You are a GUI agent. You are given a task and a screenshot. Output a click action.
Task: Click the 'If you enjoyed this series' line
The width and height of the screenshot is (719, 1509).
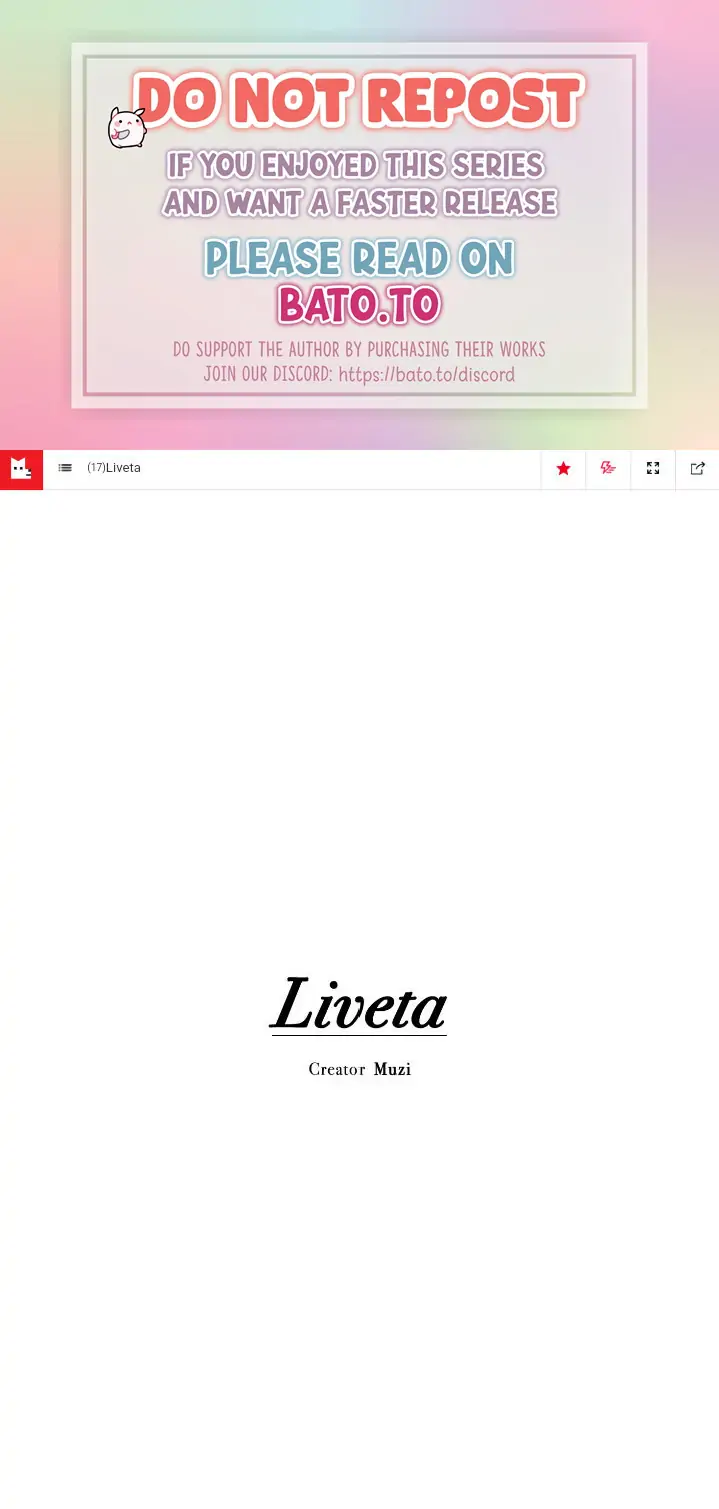click(355, 165)
